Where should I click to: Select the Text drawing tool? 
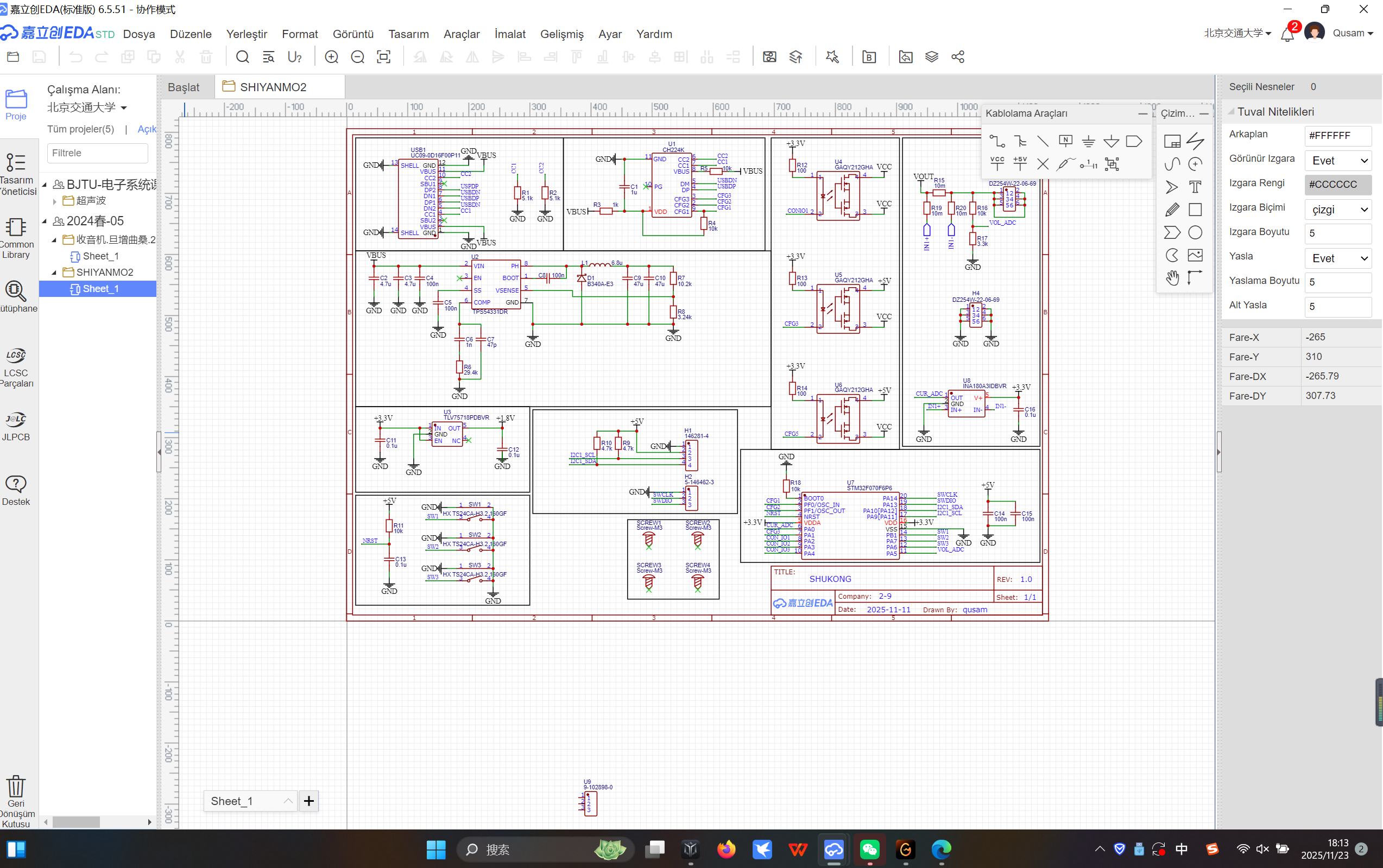(x=1195, y=187)
